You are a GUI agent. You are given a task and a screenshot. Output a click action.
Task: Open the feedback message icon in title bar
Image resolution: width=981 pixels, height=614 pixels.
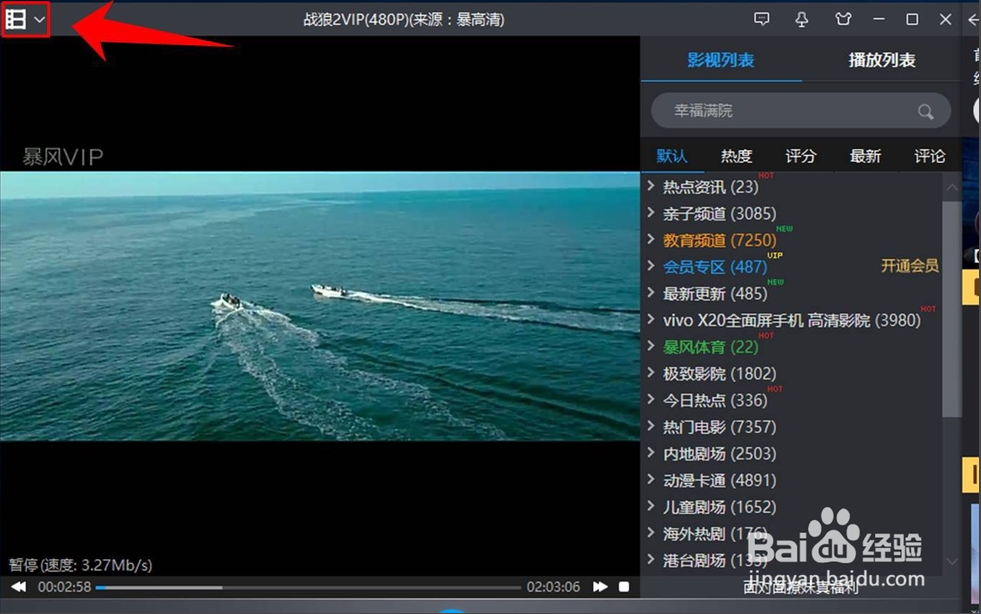(761, 19)
